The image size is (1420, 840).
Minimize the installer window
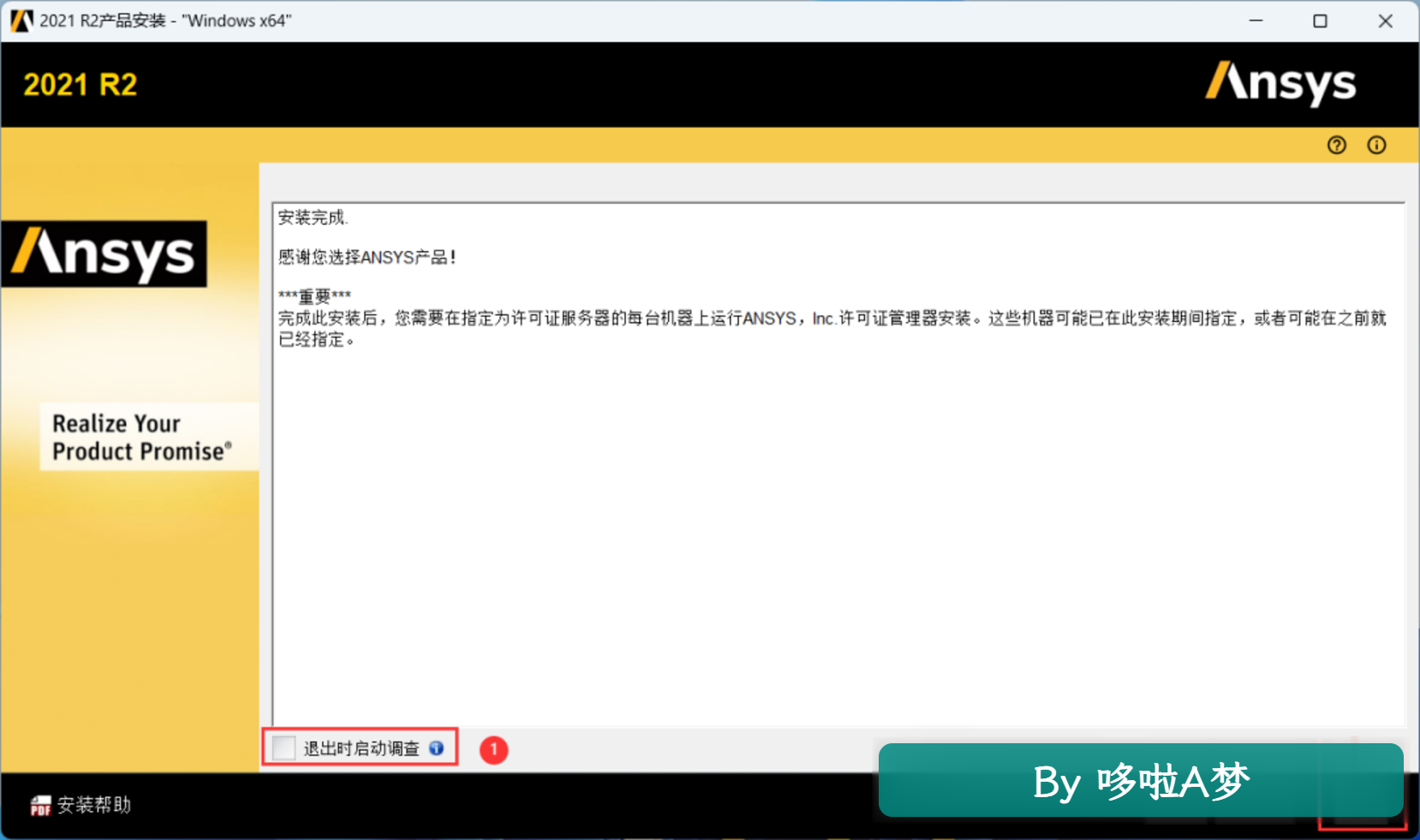1256,21
